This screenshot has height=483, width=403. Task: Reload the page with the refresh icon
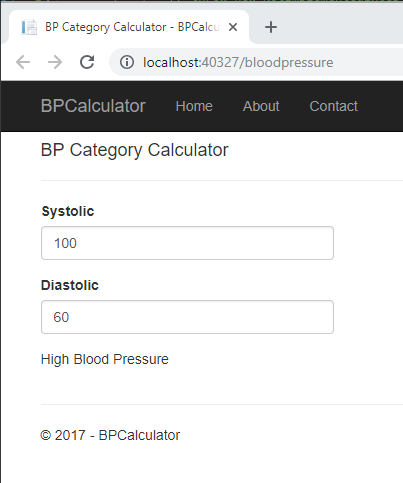point(87,62)
